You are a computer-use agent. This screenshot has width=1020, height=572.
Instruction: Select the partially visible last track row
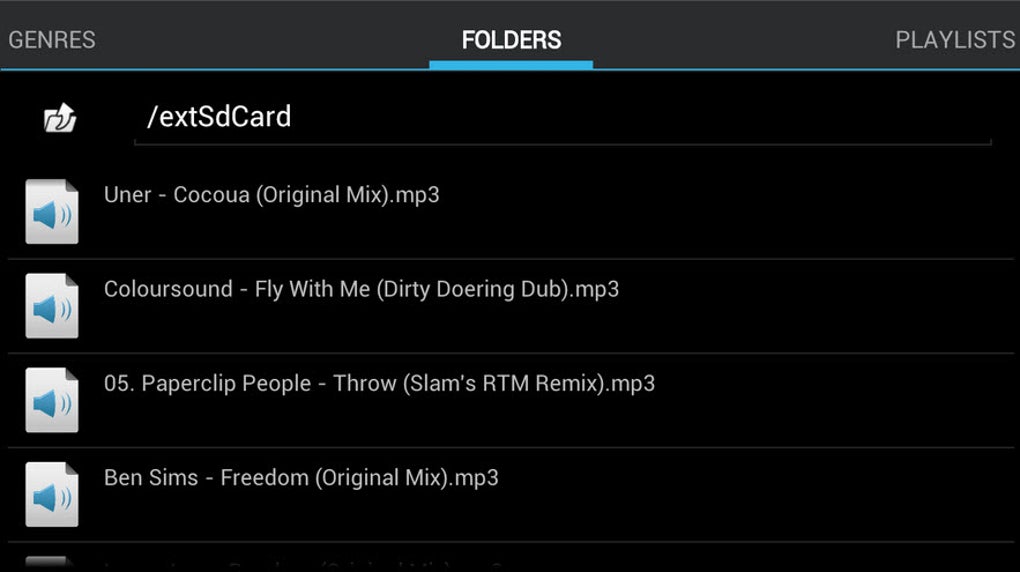click(511, 558)
